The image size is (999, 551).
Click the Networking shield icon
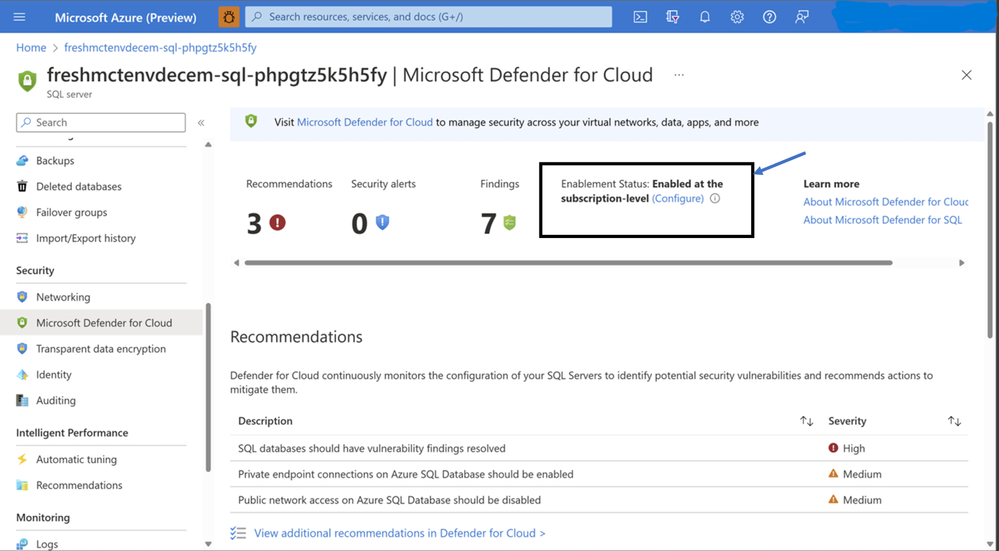(x=22, y=297)
